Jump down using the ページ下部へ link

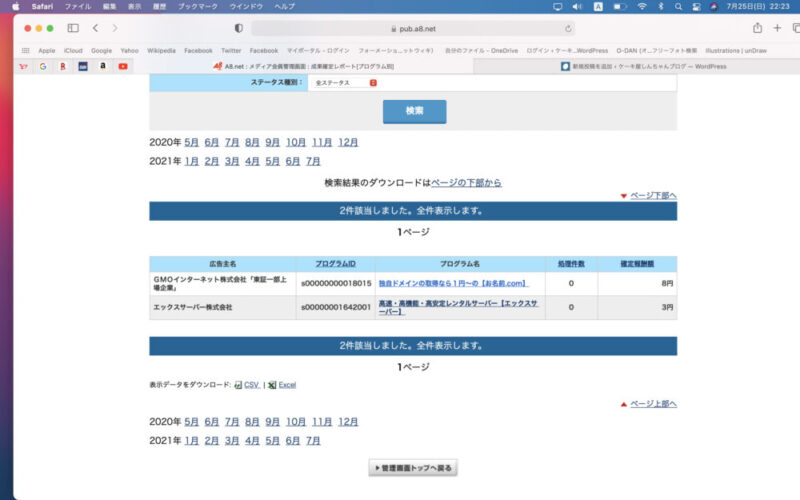pos(653,195)
